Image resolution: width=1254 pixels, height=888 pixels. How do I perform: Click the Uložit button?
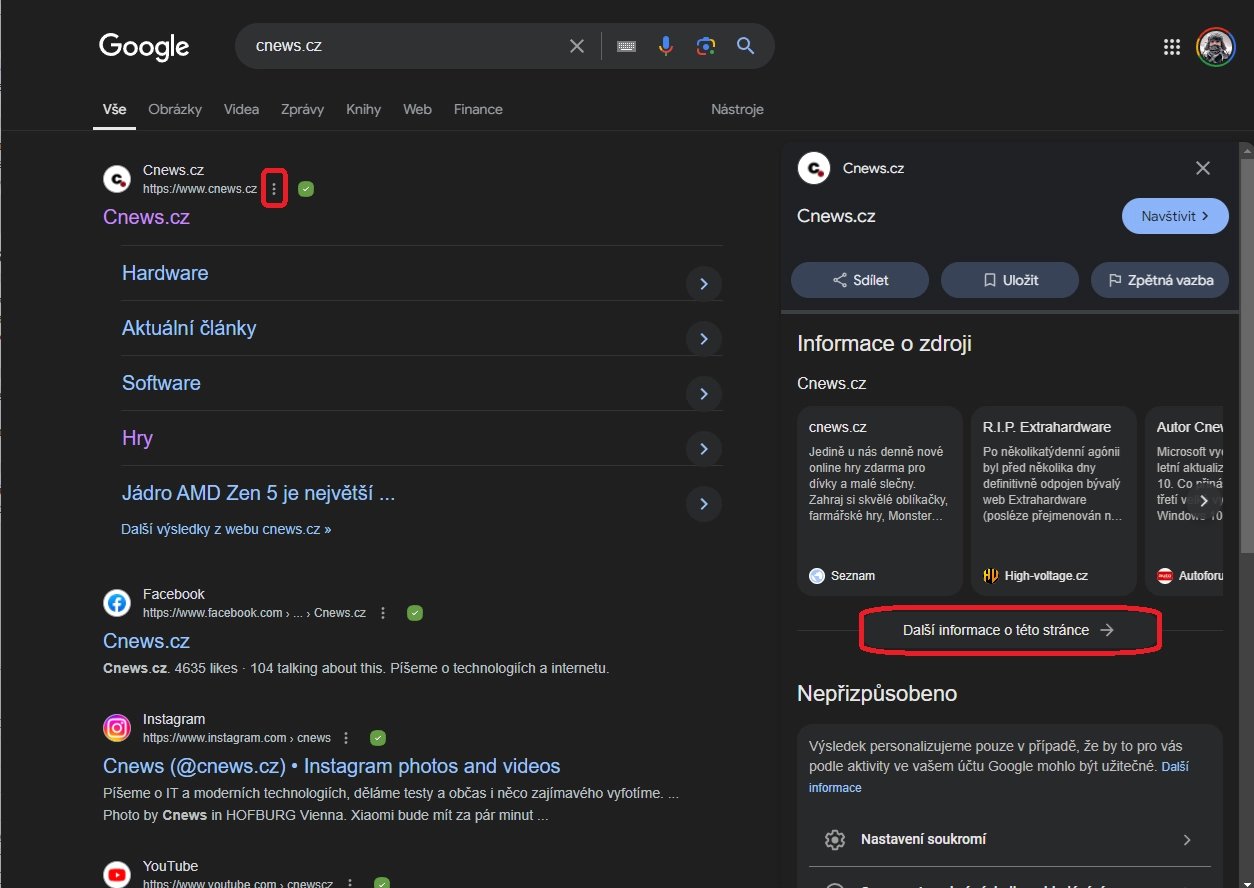1010,280
